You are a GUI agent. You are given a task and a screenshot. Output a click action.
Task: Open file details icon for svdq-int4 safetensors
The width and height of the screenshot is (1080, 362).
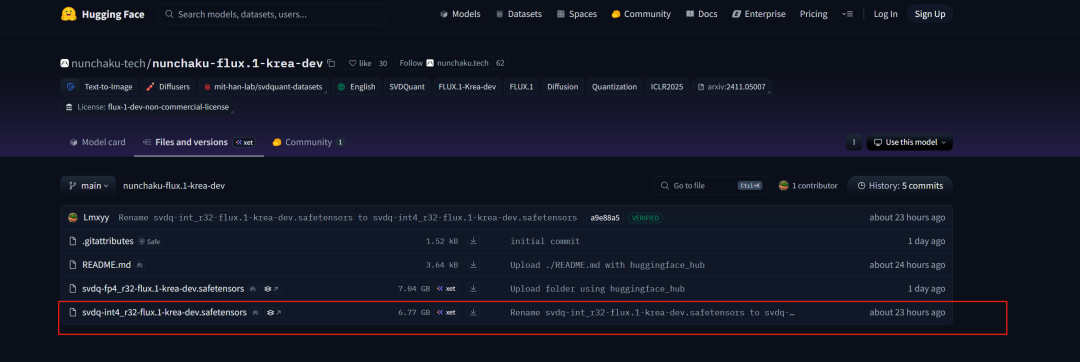[274, 312]
